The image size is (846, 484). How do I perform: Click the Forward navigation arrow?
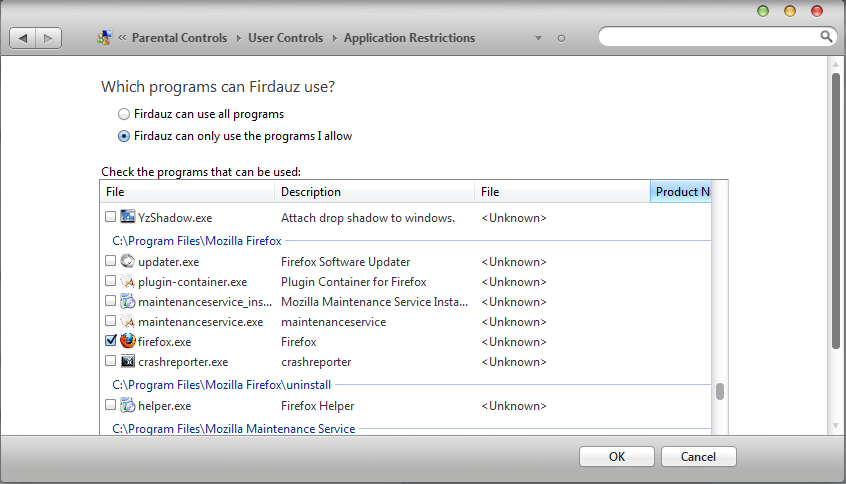[49, 38]
